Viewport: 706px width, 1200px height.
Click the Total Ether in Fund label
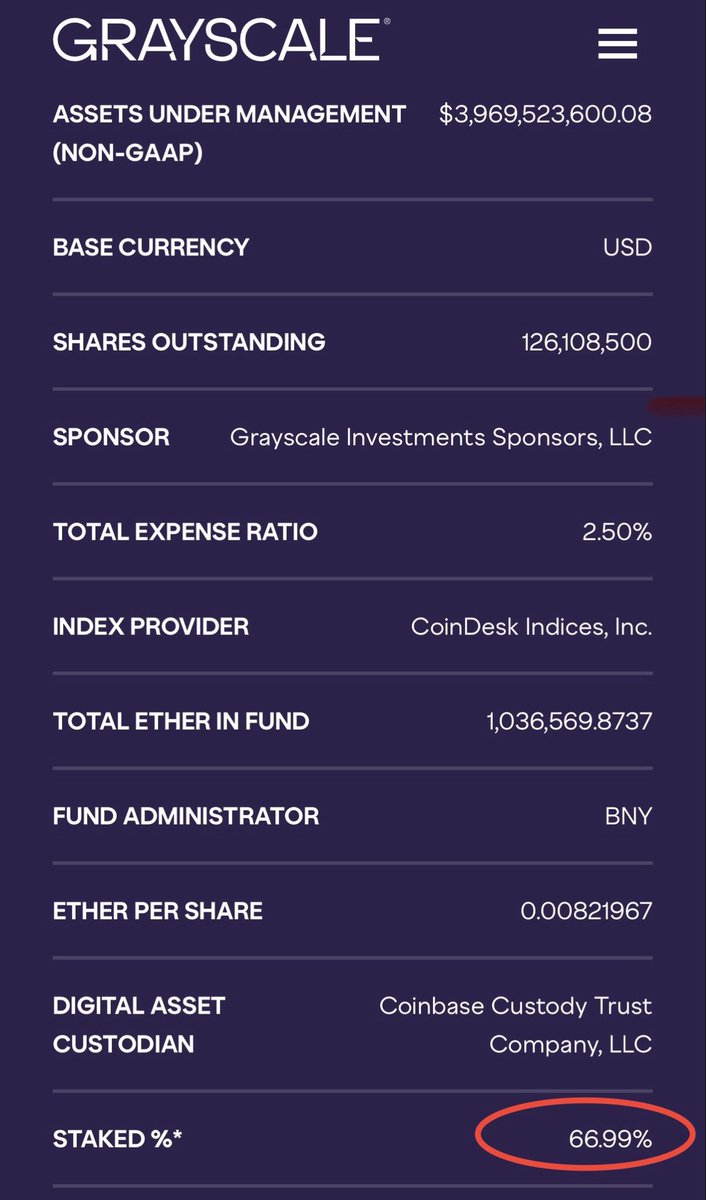coord(181,721)
